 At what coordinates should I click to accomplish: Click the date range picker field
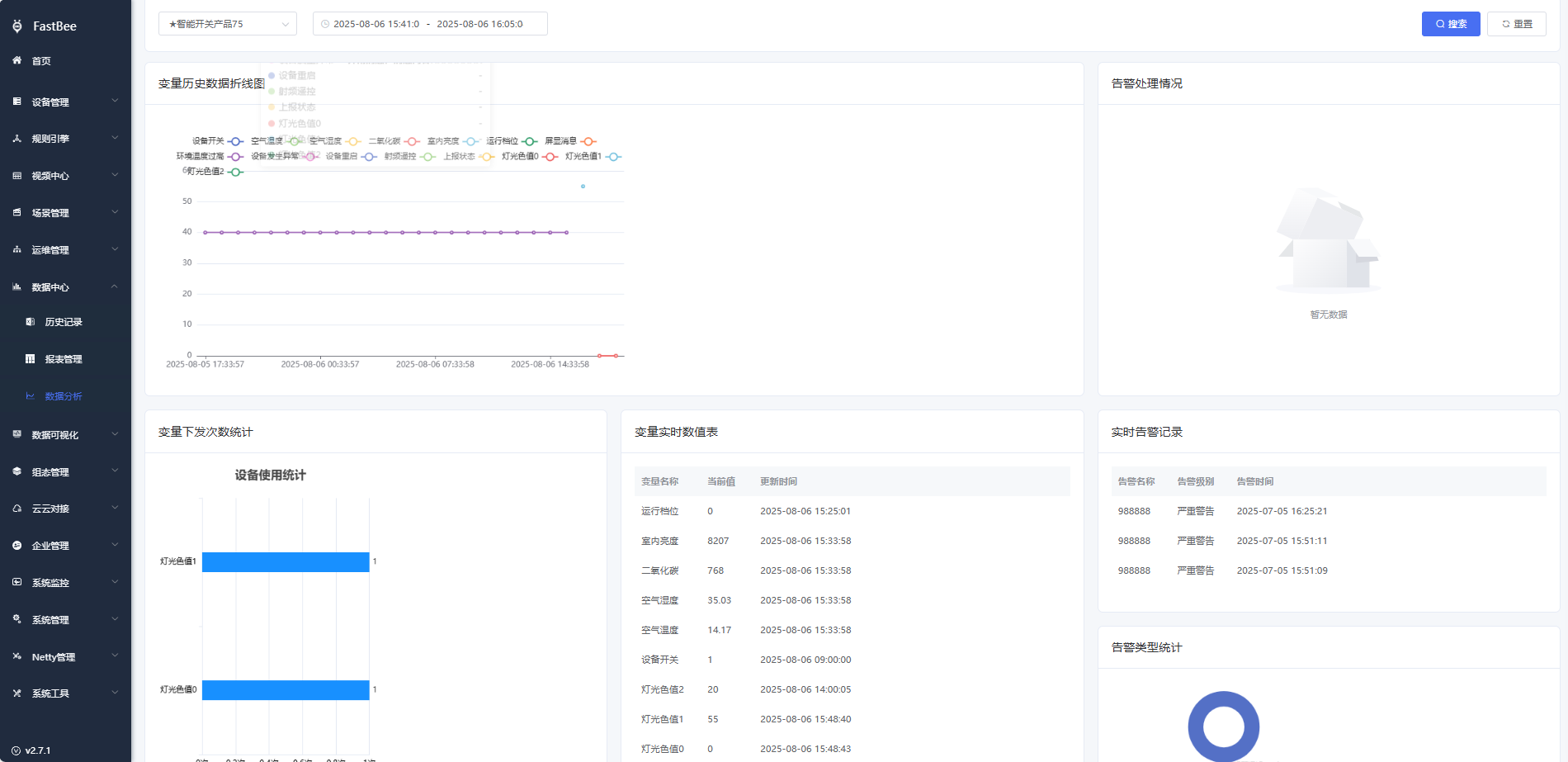click(429, 24)
